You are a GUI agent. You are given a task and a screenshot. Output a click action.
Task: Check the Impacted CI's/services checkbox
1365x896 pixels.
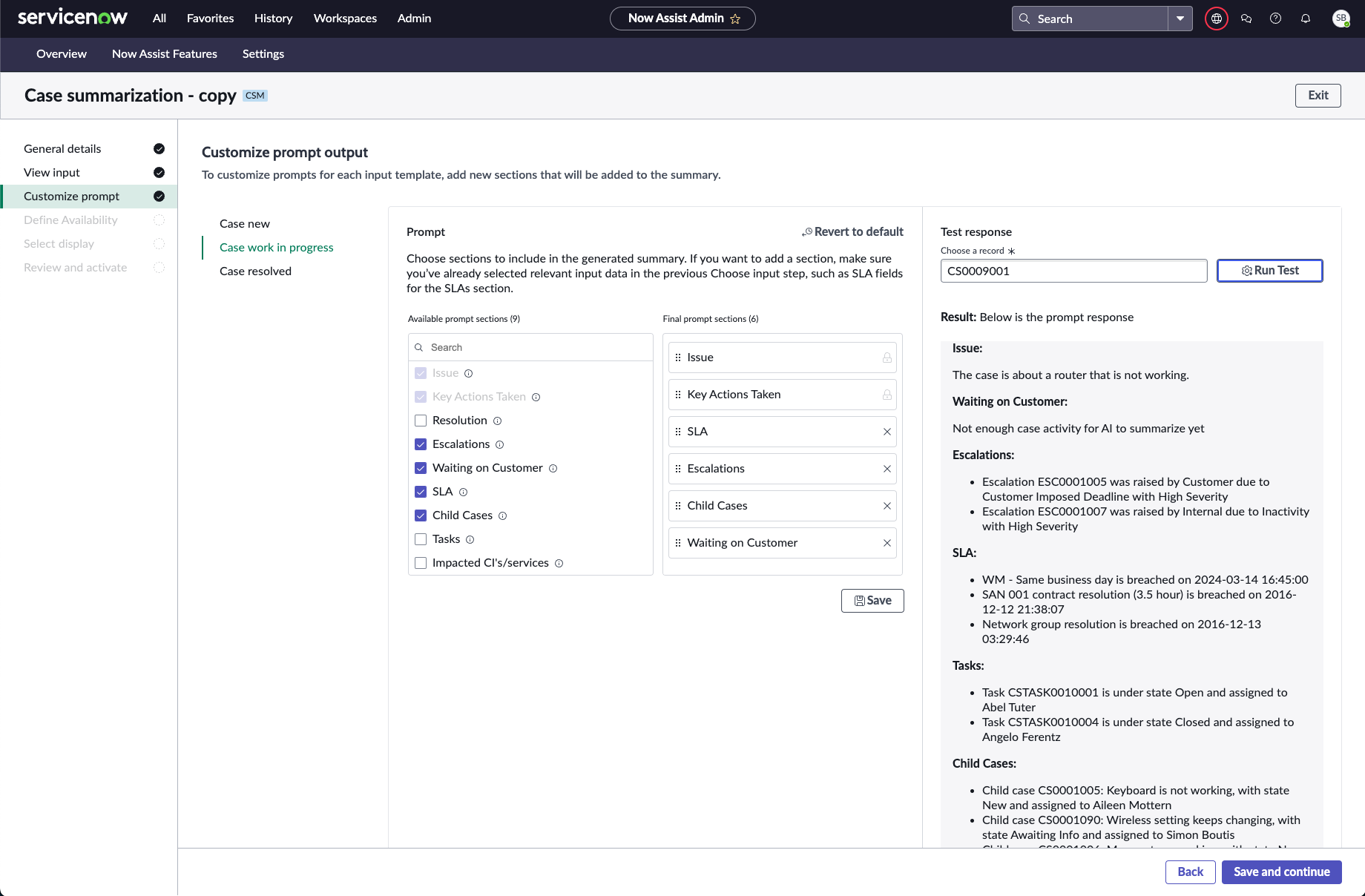pos(421,563)
